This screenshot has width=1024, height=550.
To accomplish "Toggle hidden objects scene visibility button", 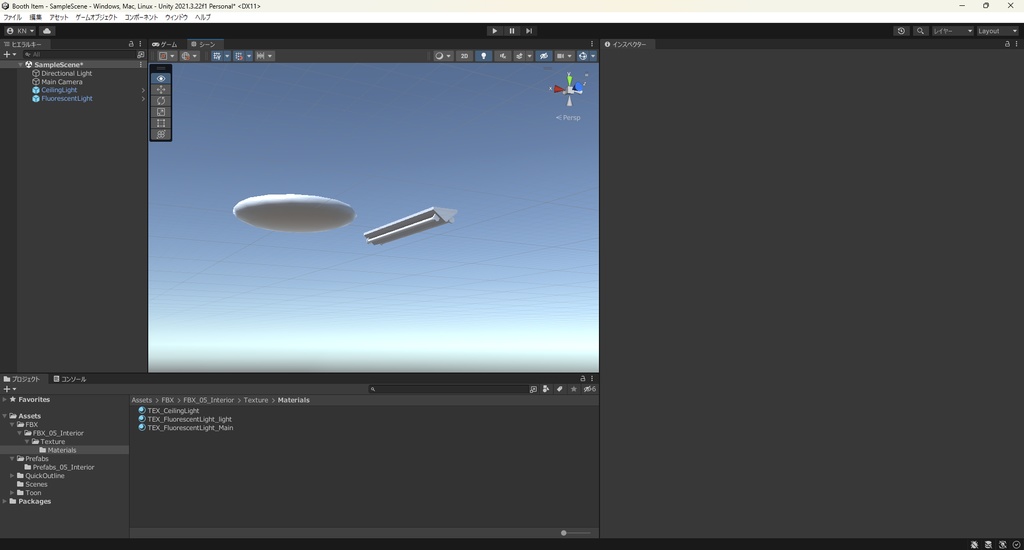I will tap(543, 56).
